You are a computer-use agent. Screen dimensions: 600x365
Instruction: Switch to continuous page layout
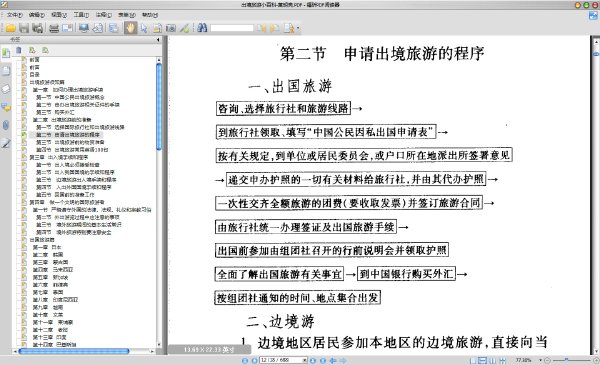(x=483, y=360)
